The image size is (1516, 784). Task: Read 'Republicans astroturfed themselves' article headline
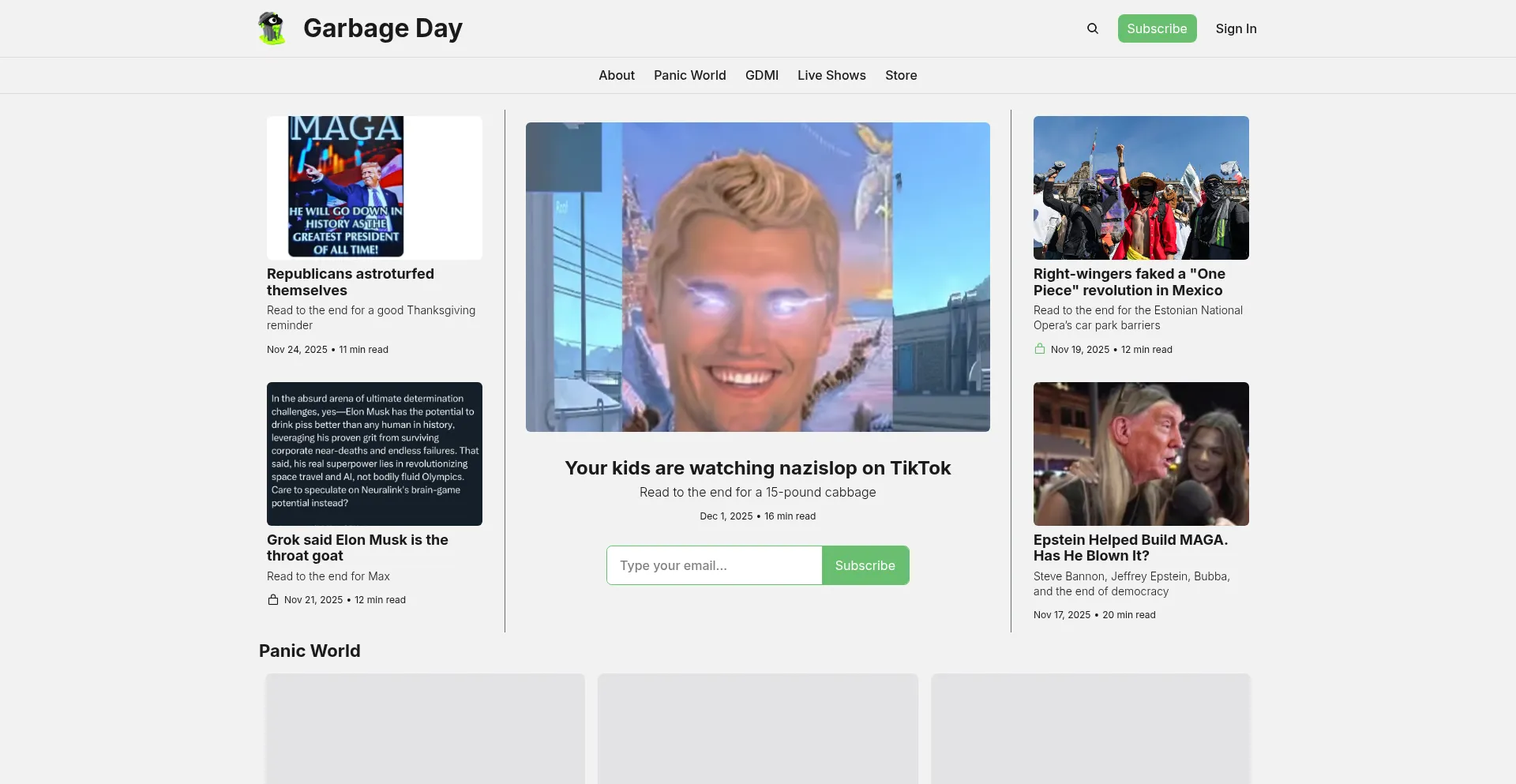pyautogui.click(x=350, y=282)
